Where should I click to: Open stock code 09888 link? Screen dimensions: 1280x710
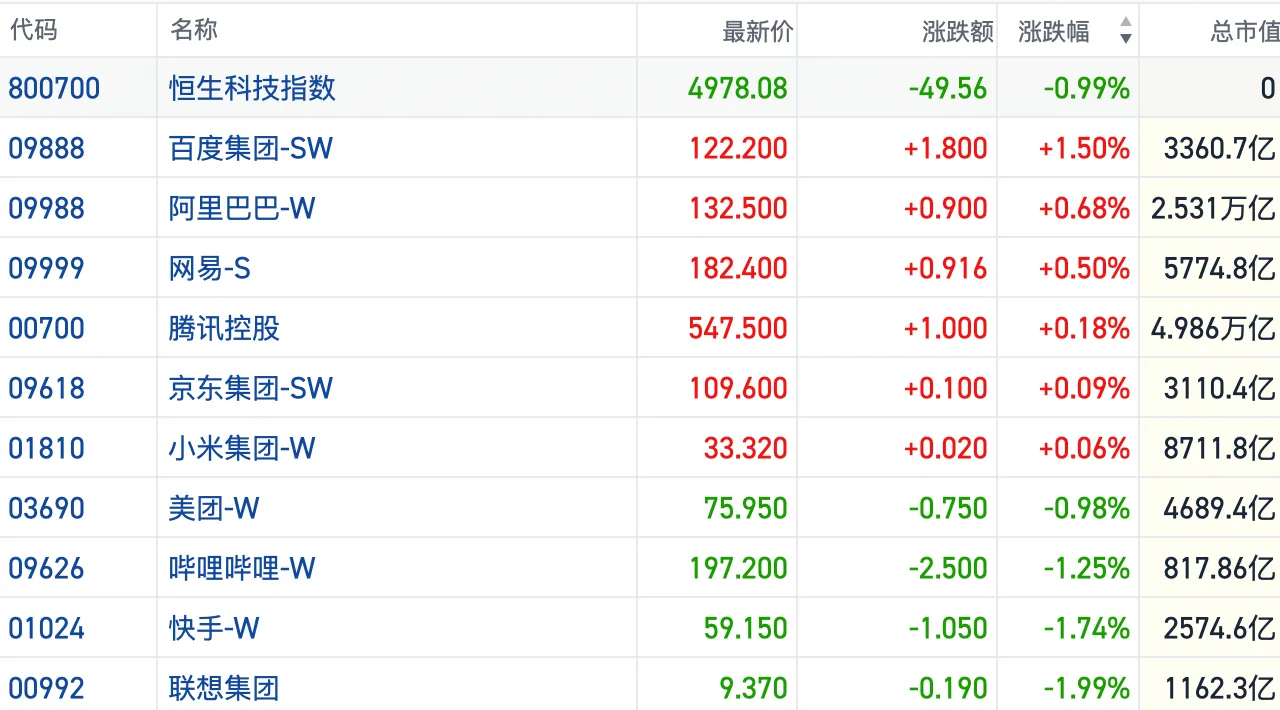point(47,148)
